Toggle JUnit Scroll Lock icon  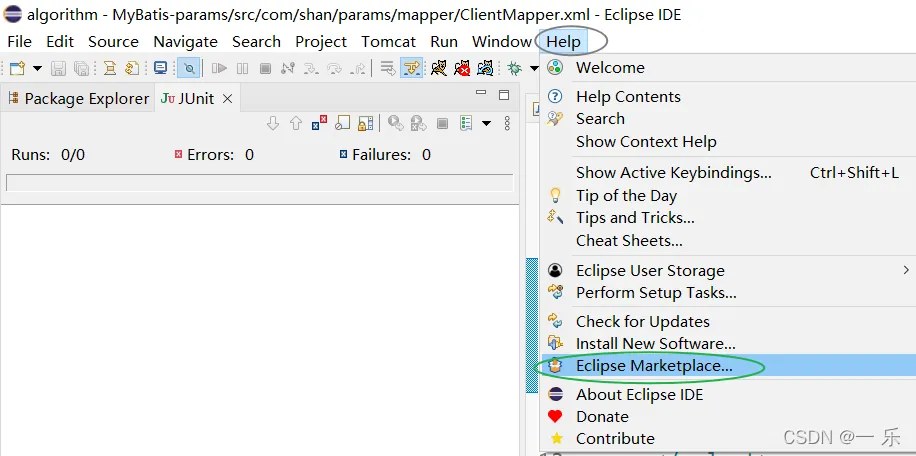tap(366, 123)
